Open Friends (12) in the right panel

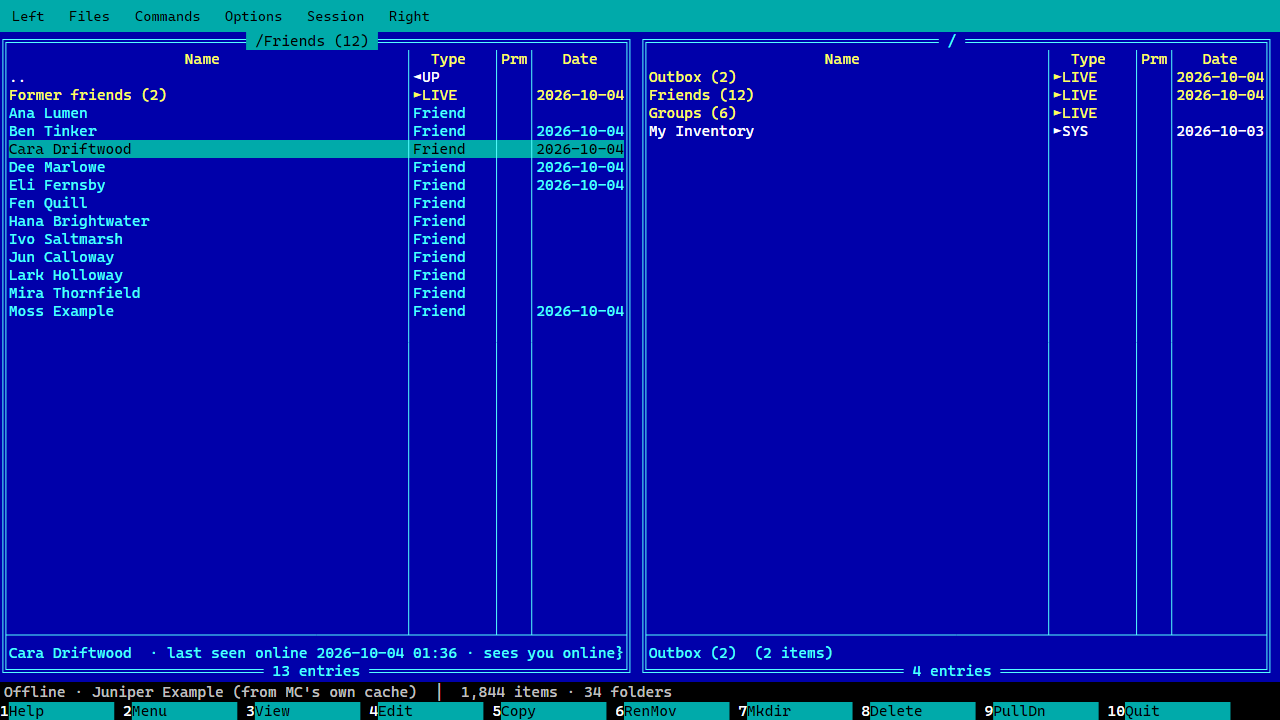coord(956,95)
